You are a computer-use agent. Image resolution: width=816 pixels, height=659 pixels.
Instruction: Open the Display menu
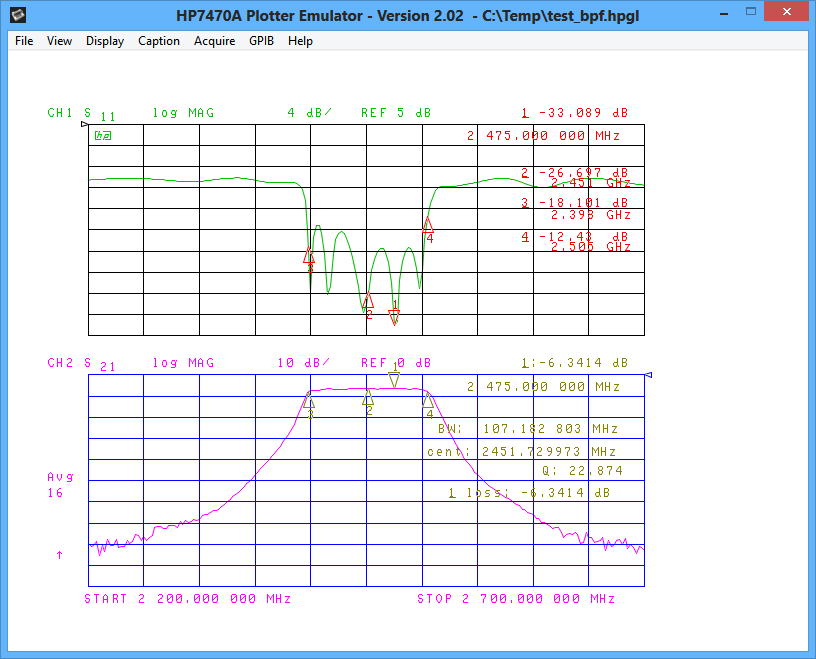click(105, 41)
